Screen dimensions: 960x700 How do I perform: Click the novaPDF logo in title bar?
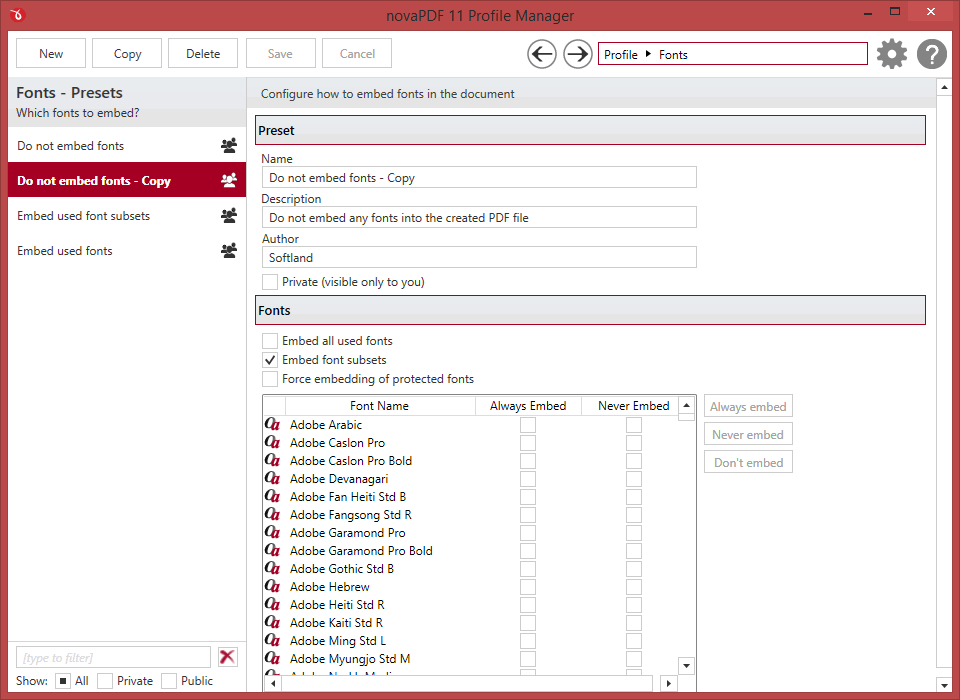click(x=17, y=15)
